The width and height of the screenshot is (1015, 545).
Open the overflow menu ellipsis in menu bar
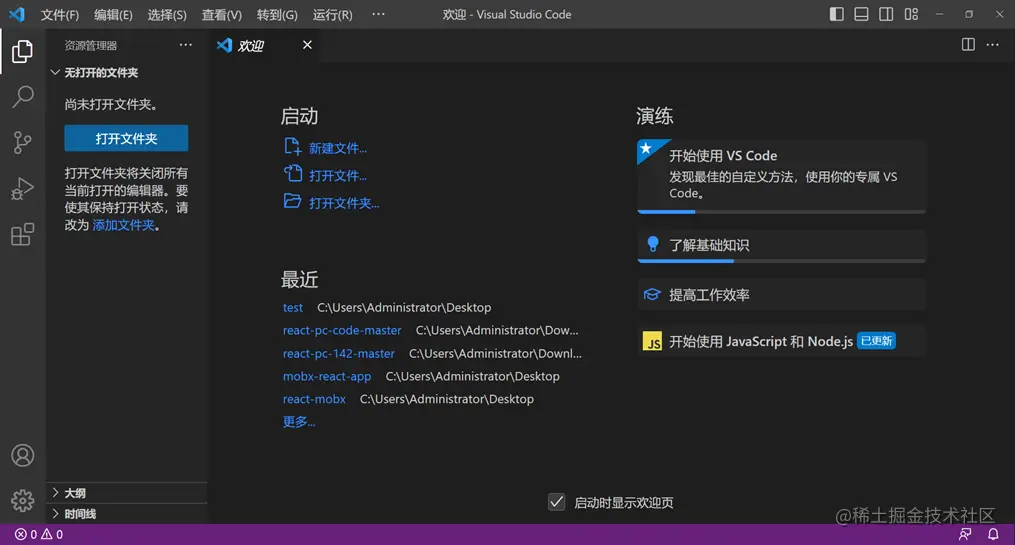379,14
